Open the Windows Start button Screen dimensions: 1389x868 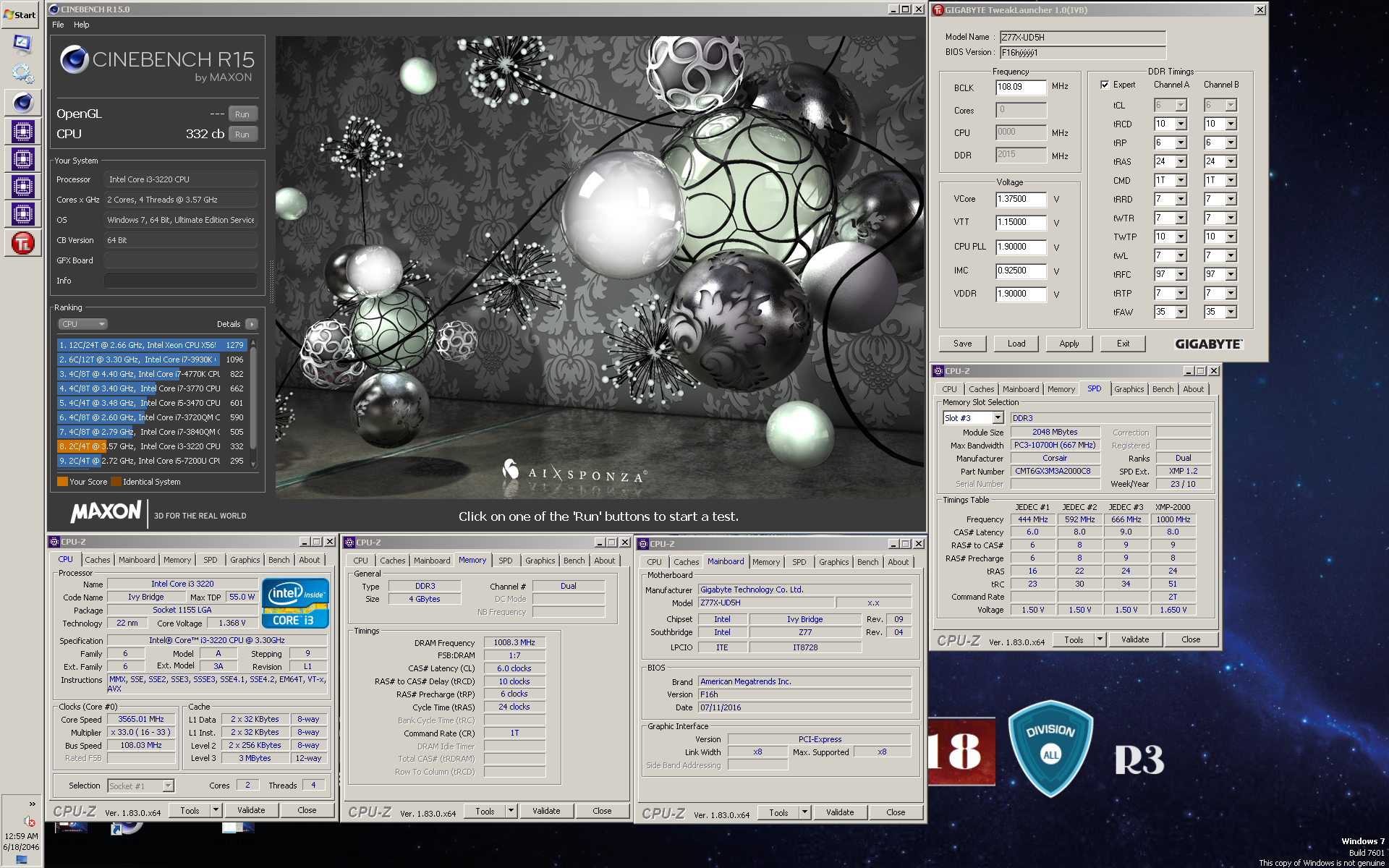tap(21, 14)
